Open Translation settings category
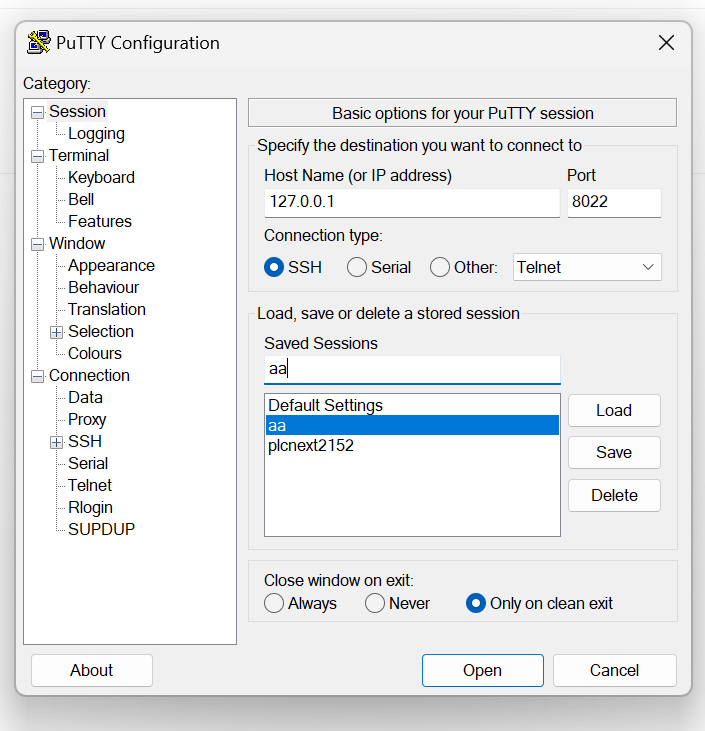705x731 pixels. click(x=107, y=309)
